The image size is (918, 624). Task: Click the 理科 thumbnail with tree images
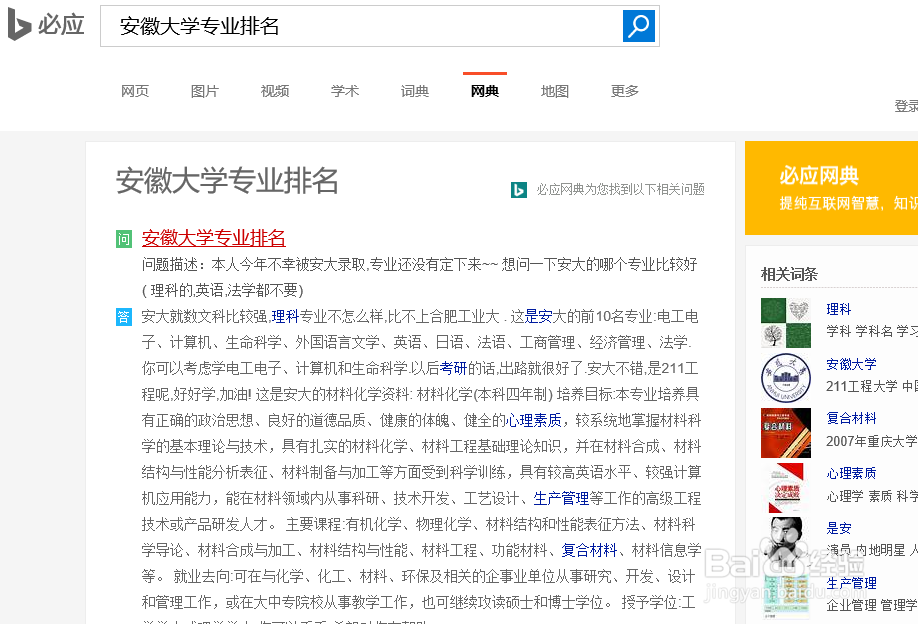coord(786,323)
